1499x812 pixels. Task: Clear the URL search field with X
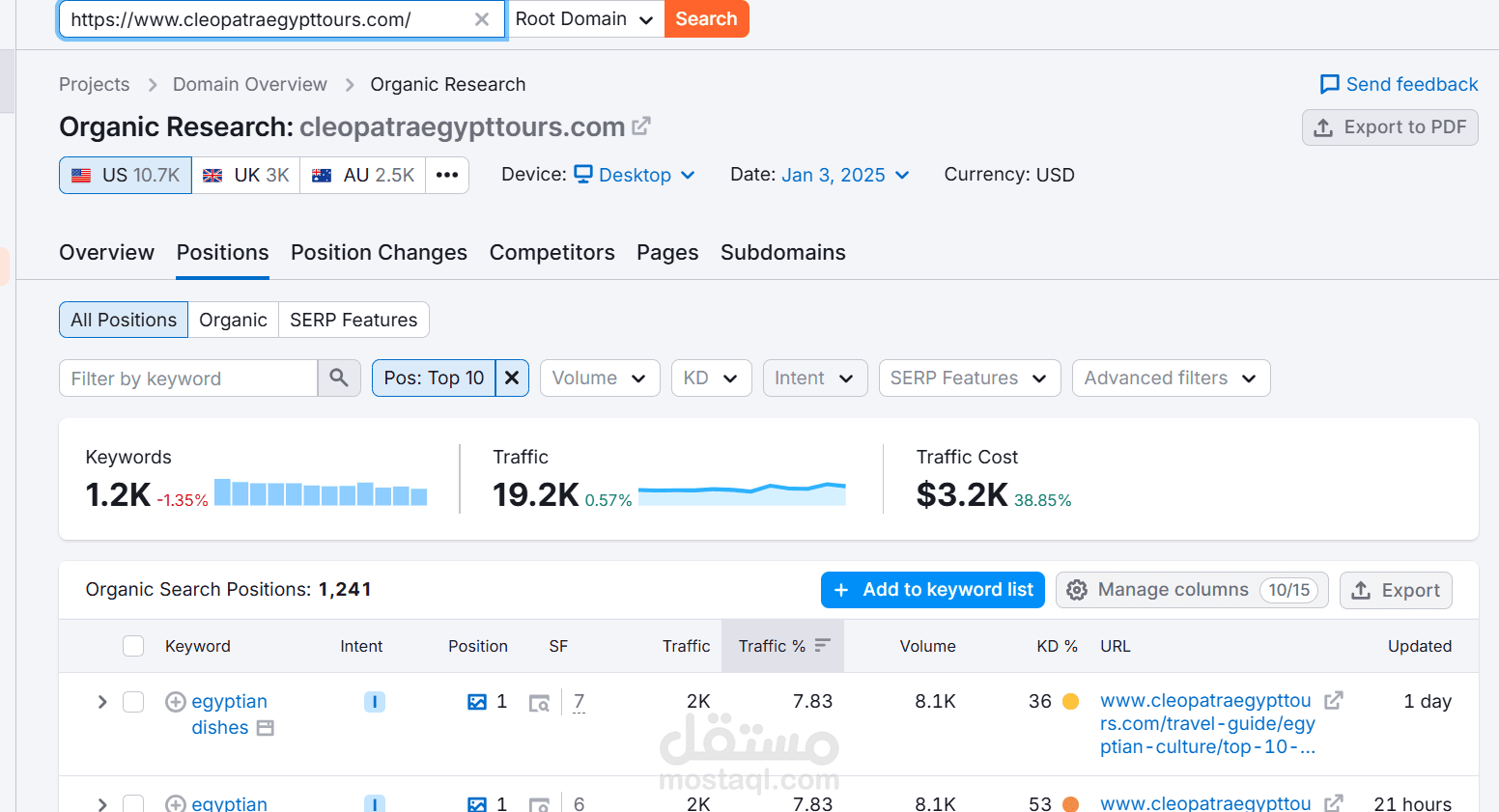(482, 19)
